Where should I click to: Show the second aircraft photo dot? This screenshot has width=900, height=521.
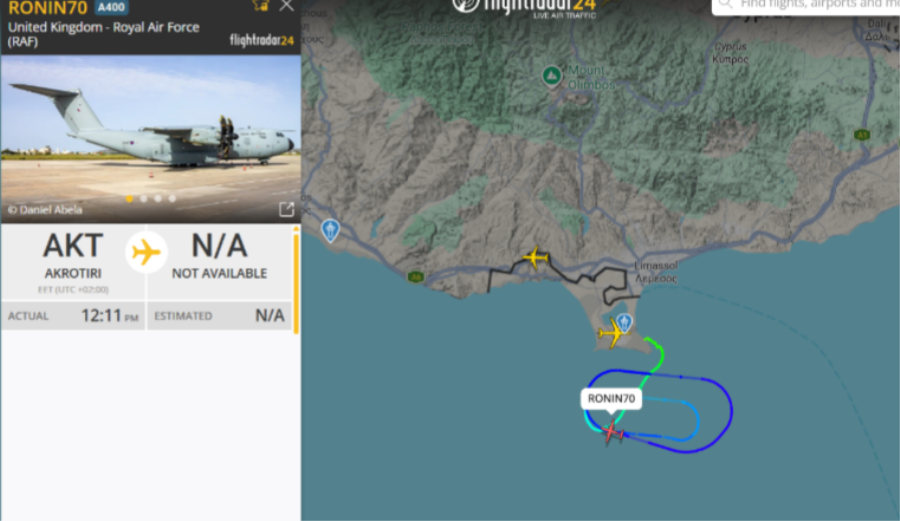pyautogui.click(x=143, y=199)
